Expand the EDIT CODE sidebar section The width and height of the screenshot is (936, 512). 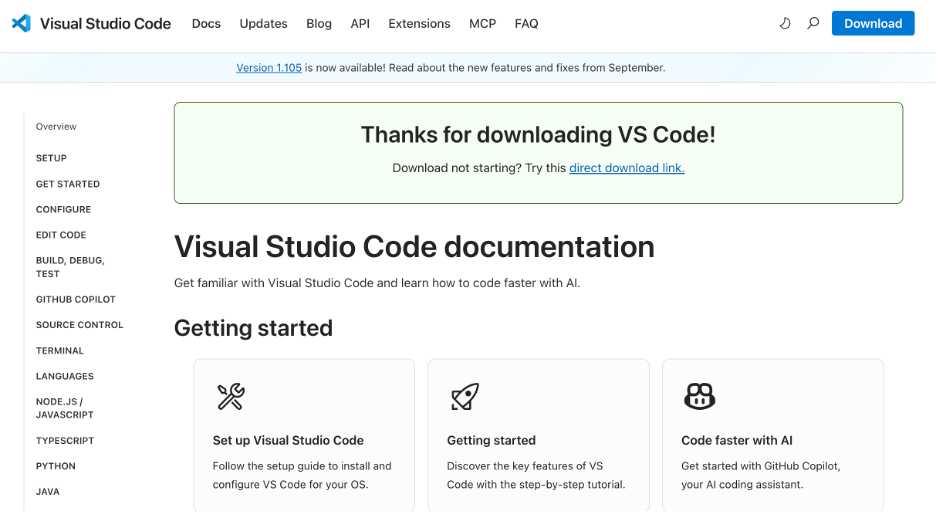point(61,235)
